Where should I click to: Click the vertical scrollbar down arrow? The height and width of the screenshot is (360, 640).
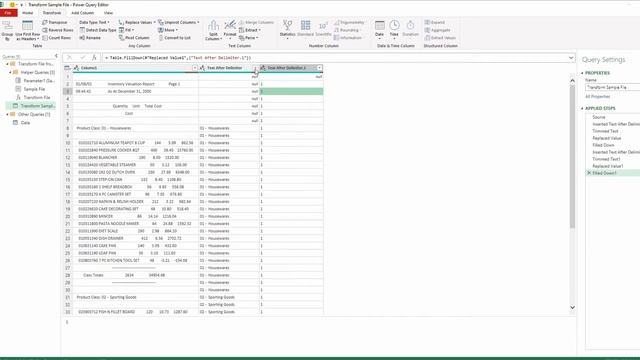(x=572, y=307)
